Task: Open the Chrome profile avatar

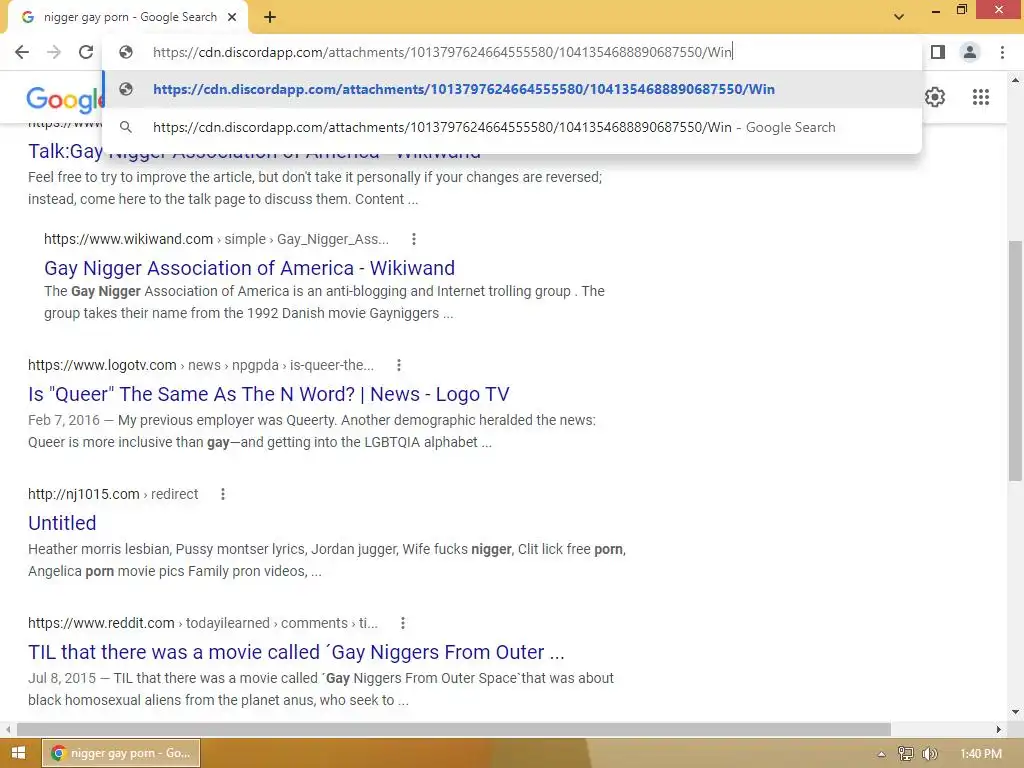Action: pyautogui.click(x=970, y=52)
